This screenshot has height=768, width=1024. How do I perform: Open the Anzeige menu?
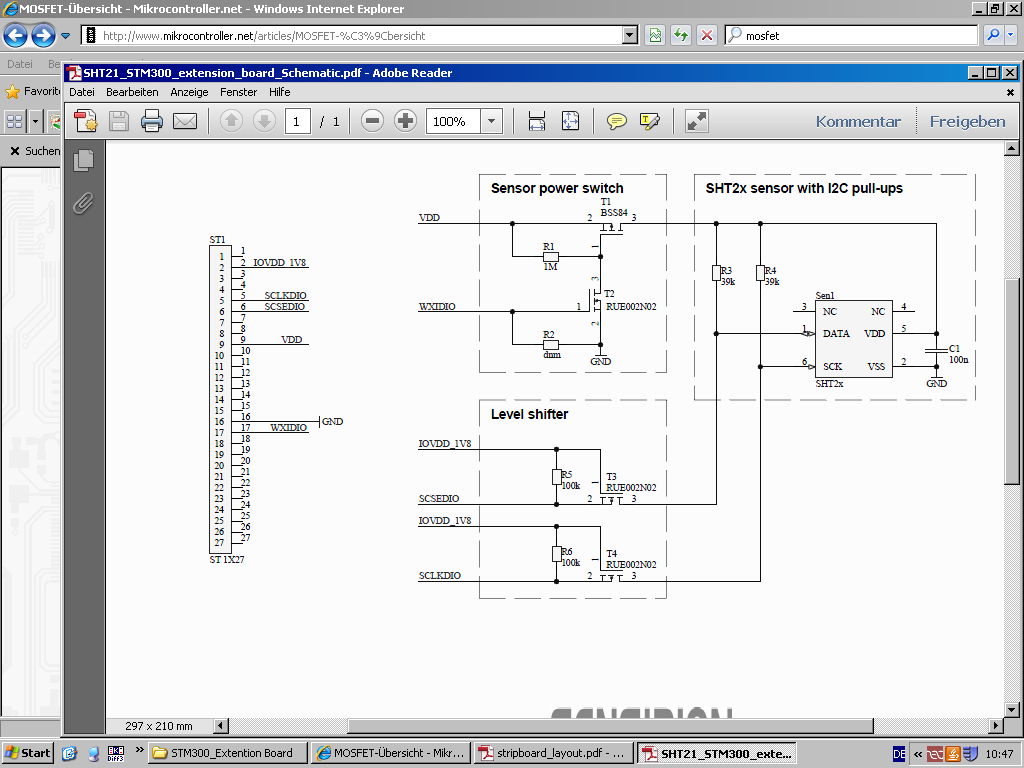[x=189, y=92]
